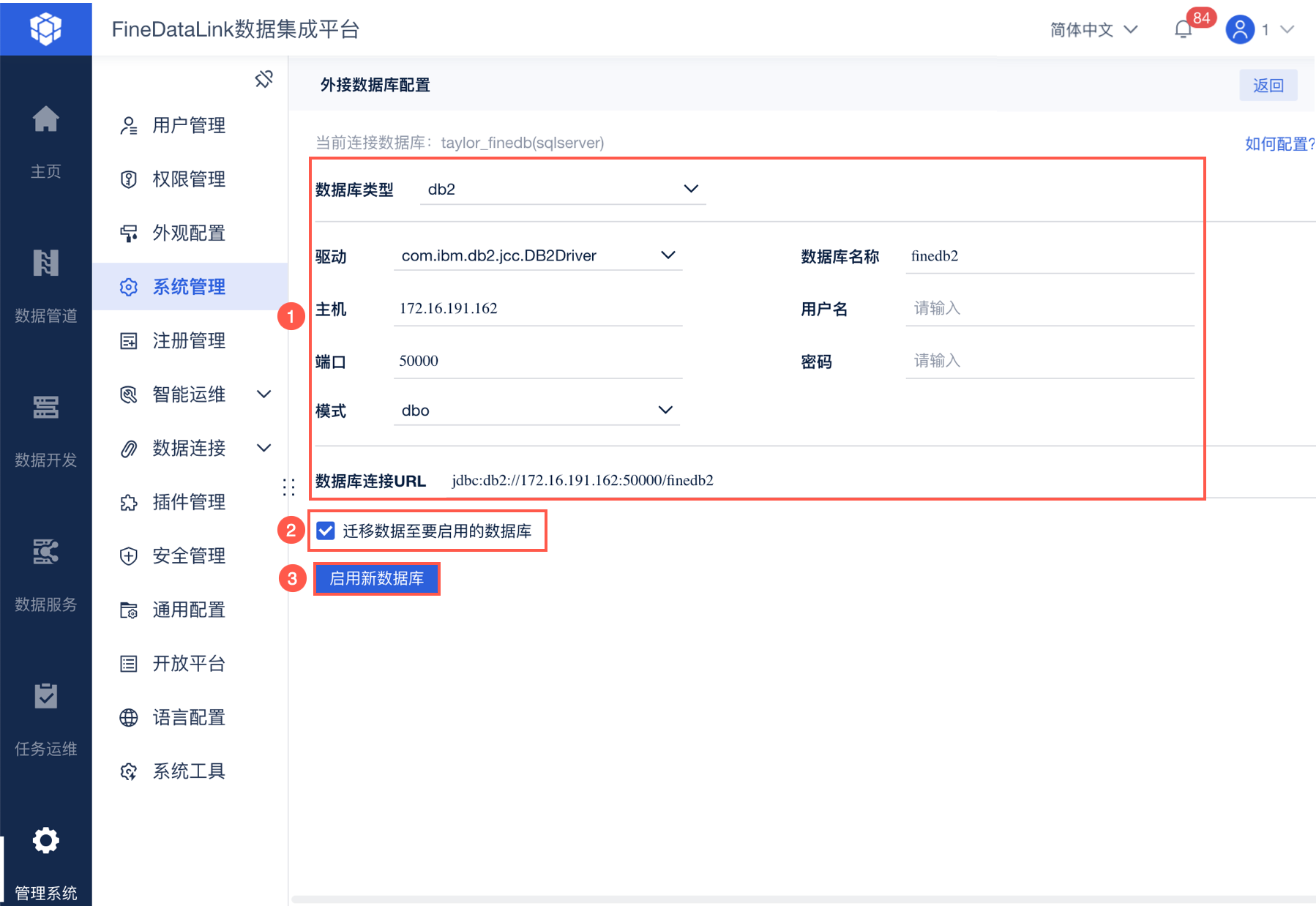Viewport: 1316px width, 906px height.
Task: Open the user account dropdown arrow
Action: click(x=1287, y=29)
